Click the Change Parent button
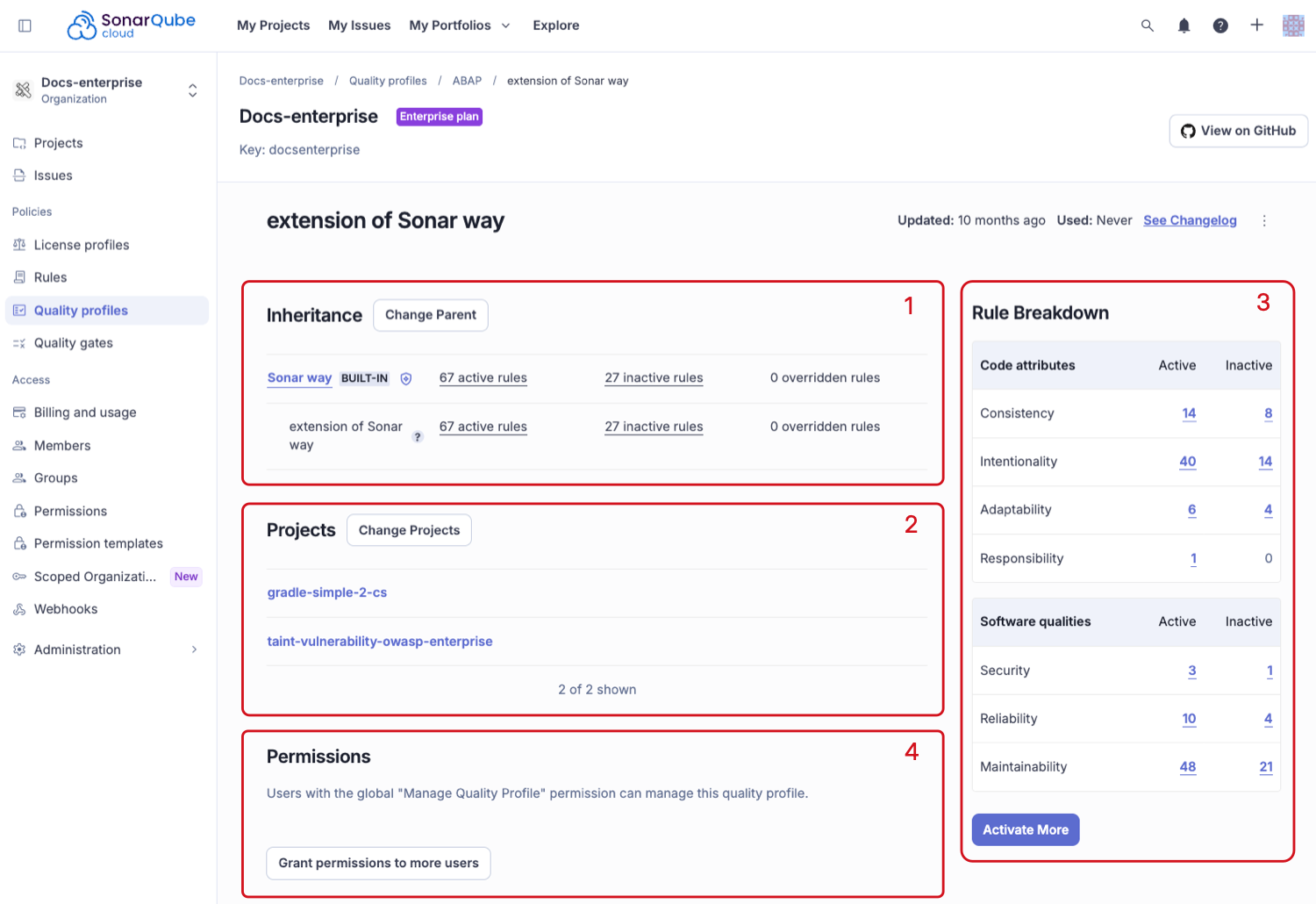This screenshot has width=1316, height=904. click(430, 315)
